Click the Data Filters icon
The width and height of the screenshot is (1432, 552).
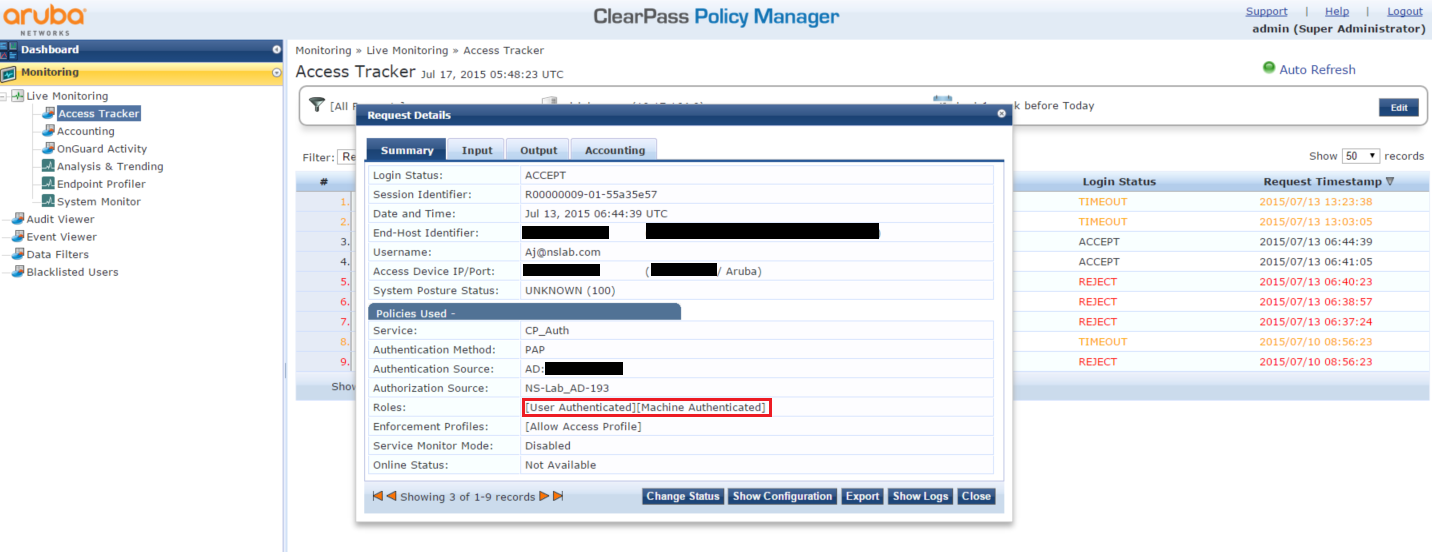click(18, 254)
